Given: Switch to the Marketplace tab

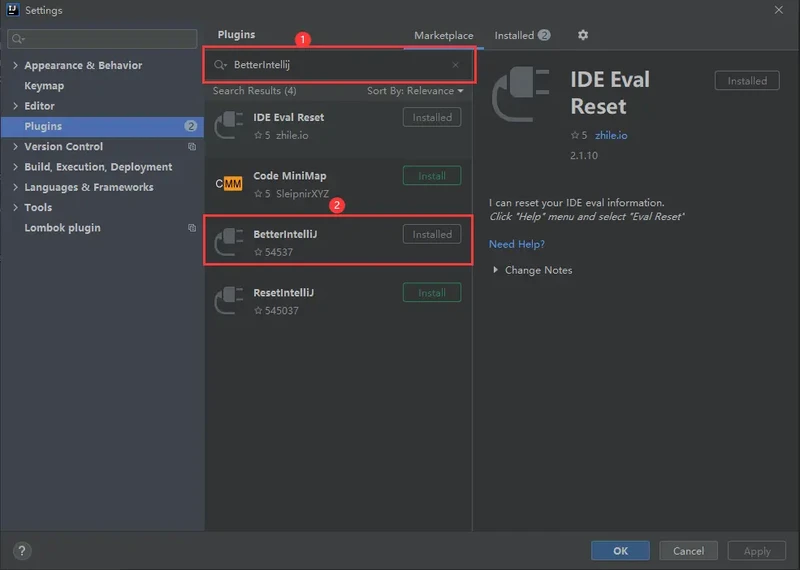Looking at the screenshot, I should pos(444,35).
